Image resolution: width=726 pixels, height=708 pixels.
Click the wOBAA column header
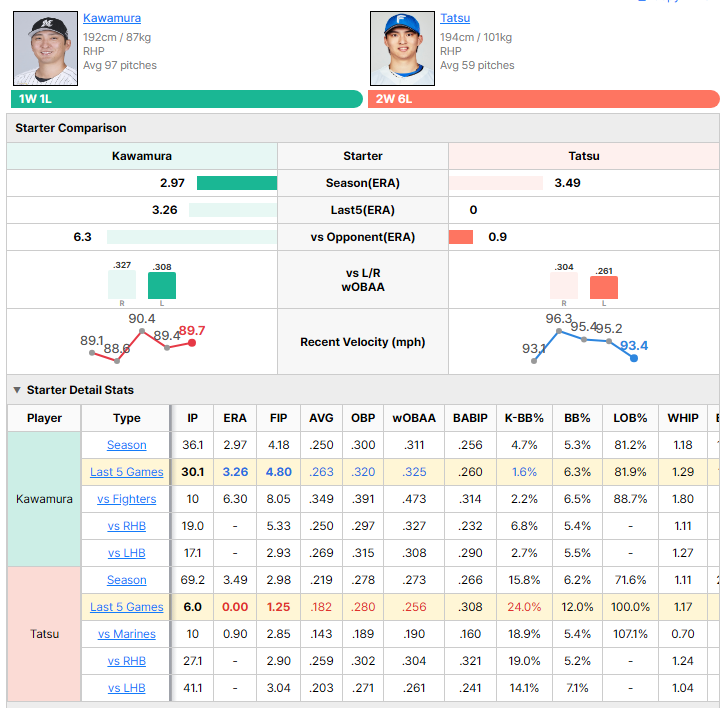point(414,418)
